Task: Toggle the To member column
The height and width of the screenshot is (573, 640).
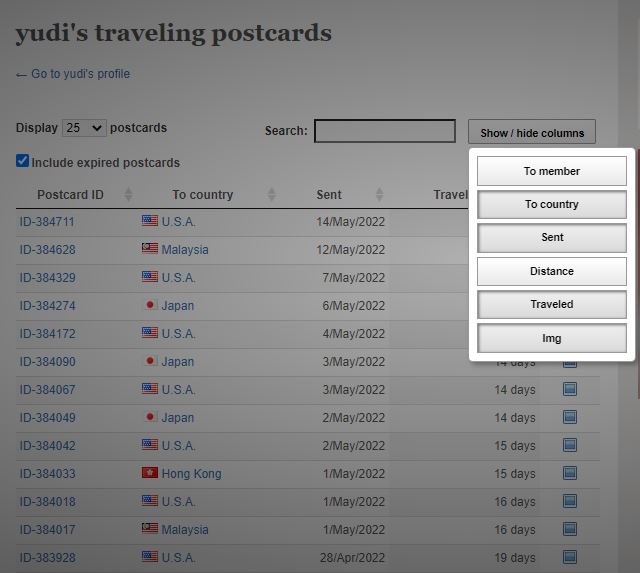Action: (551, 171)
